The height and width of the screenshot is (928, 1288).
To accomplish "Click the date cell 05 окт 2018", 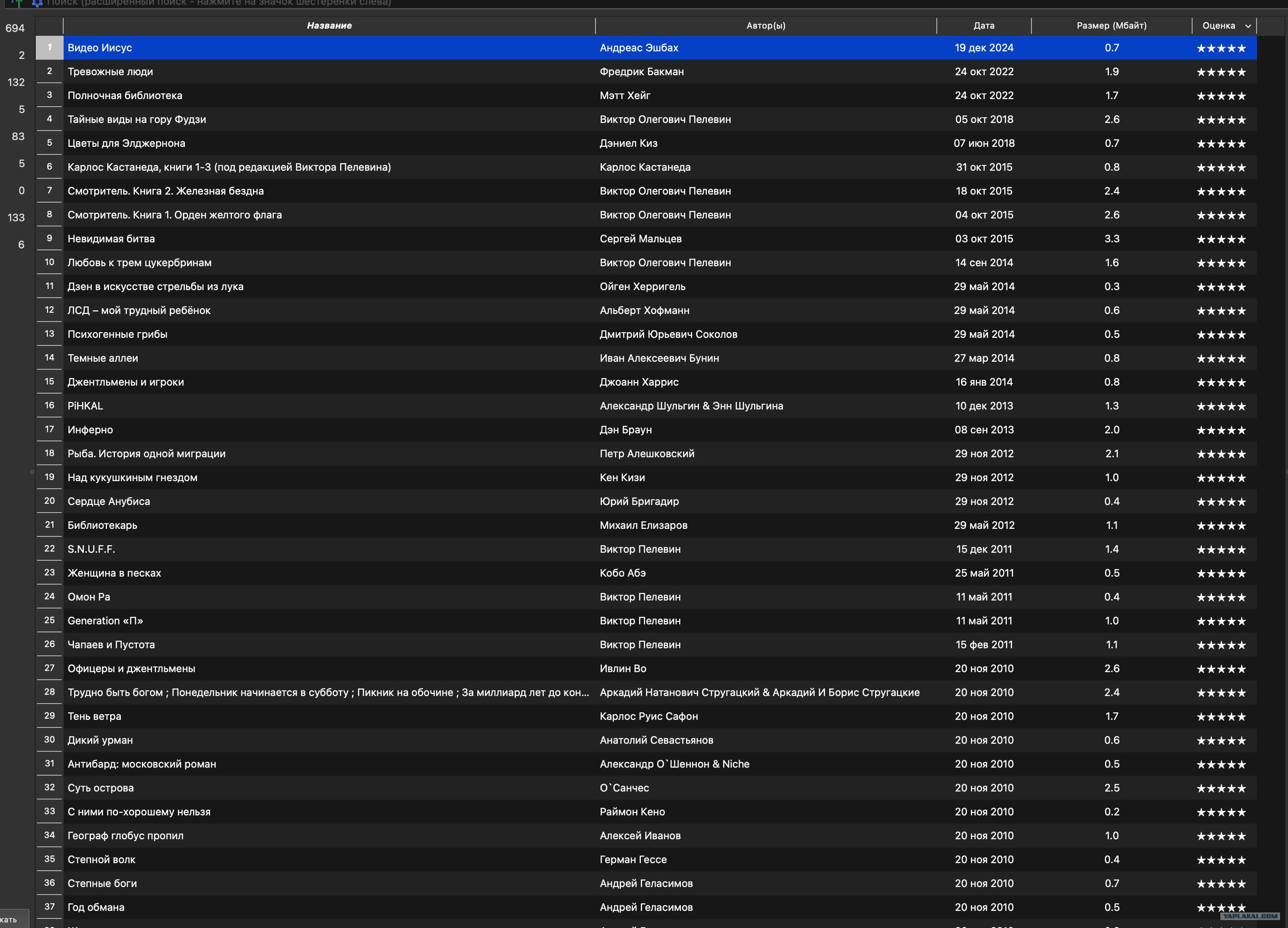I will point(984,119).
